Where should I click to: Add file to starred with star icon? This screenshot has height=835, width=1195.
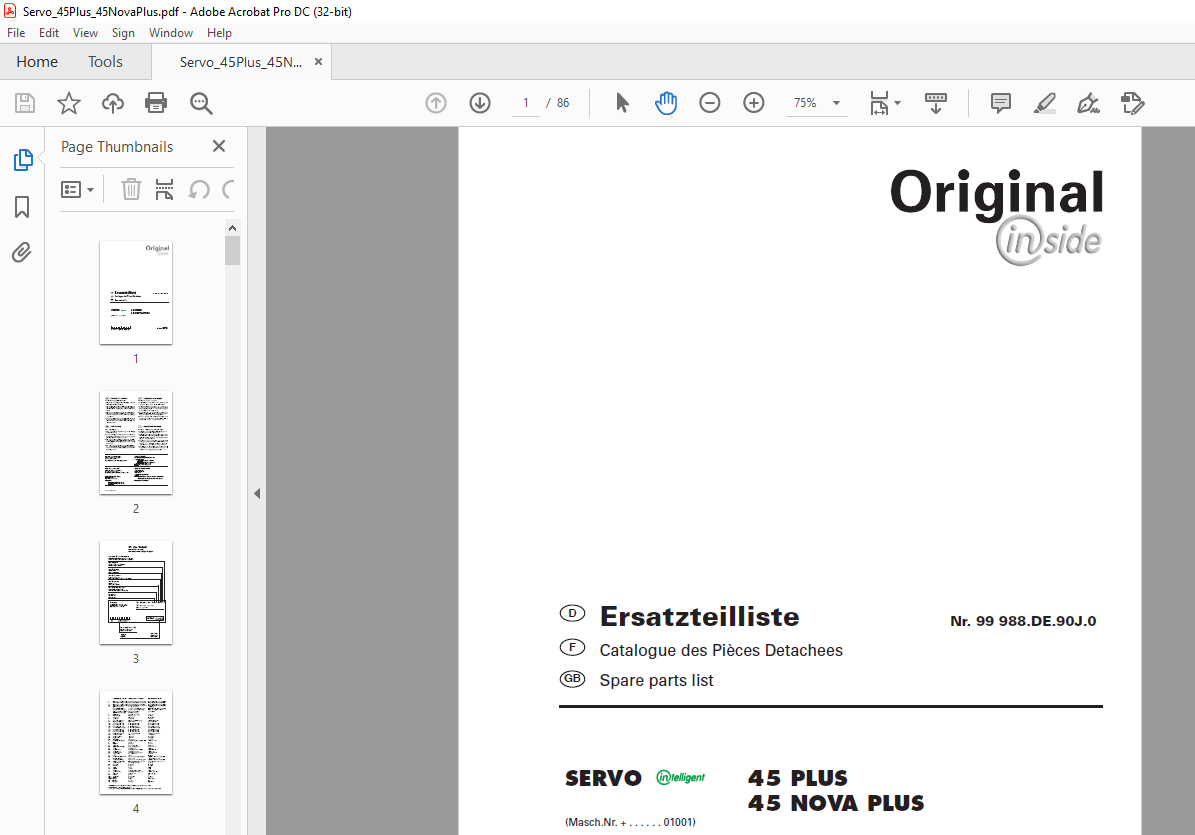69,103
